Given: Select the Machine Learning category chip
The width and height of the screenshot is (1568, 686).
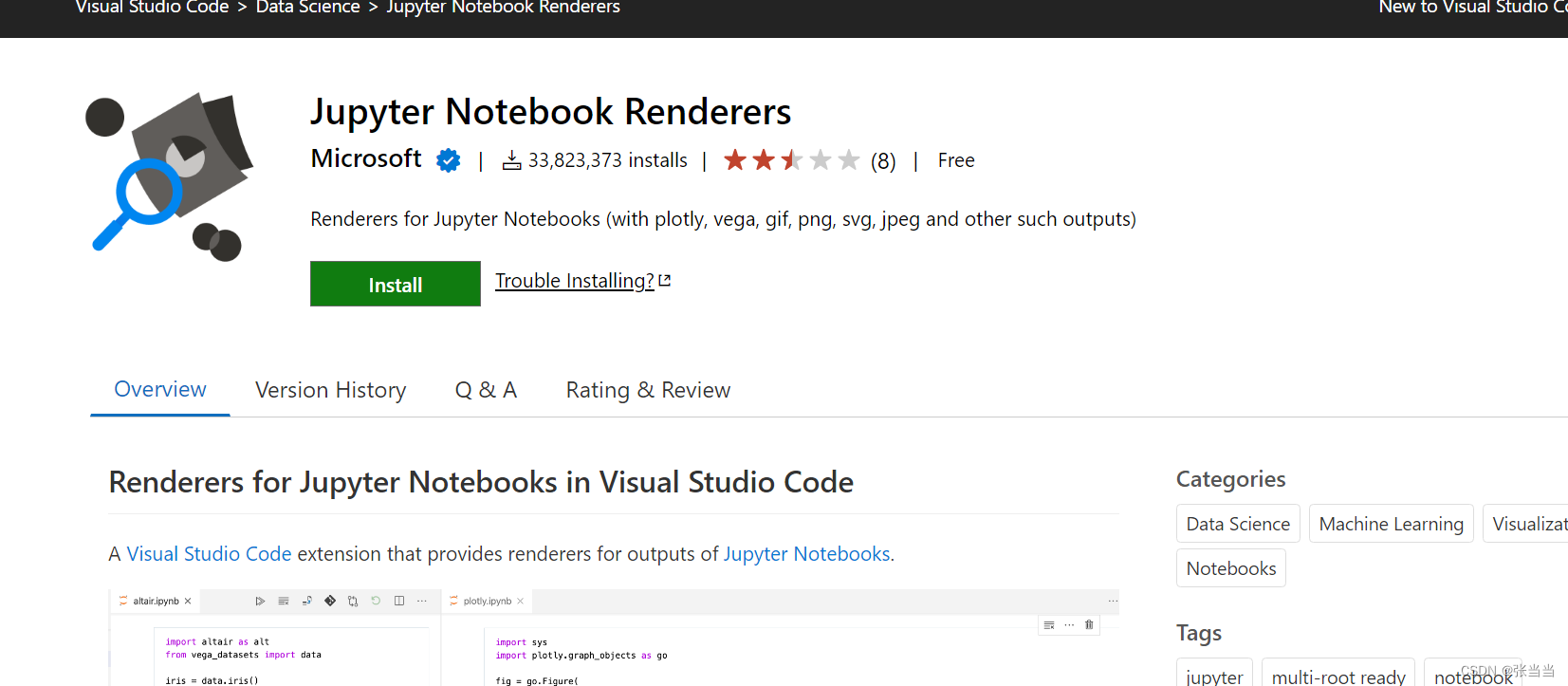Looking at the screenshot, I should (x=1392, y=524).
